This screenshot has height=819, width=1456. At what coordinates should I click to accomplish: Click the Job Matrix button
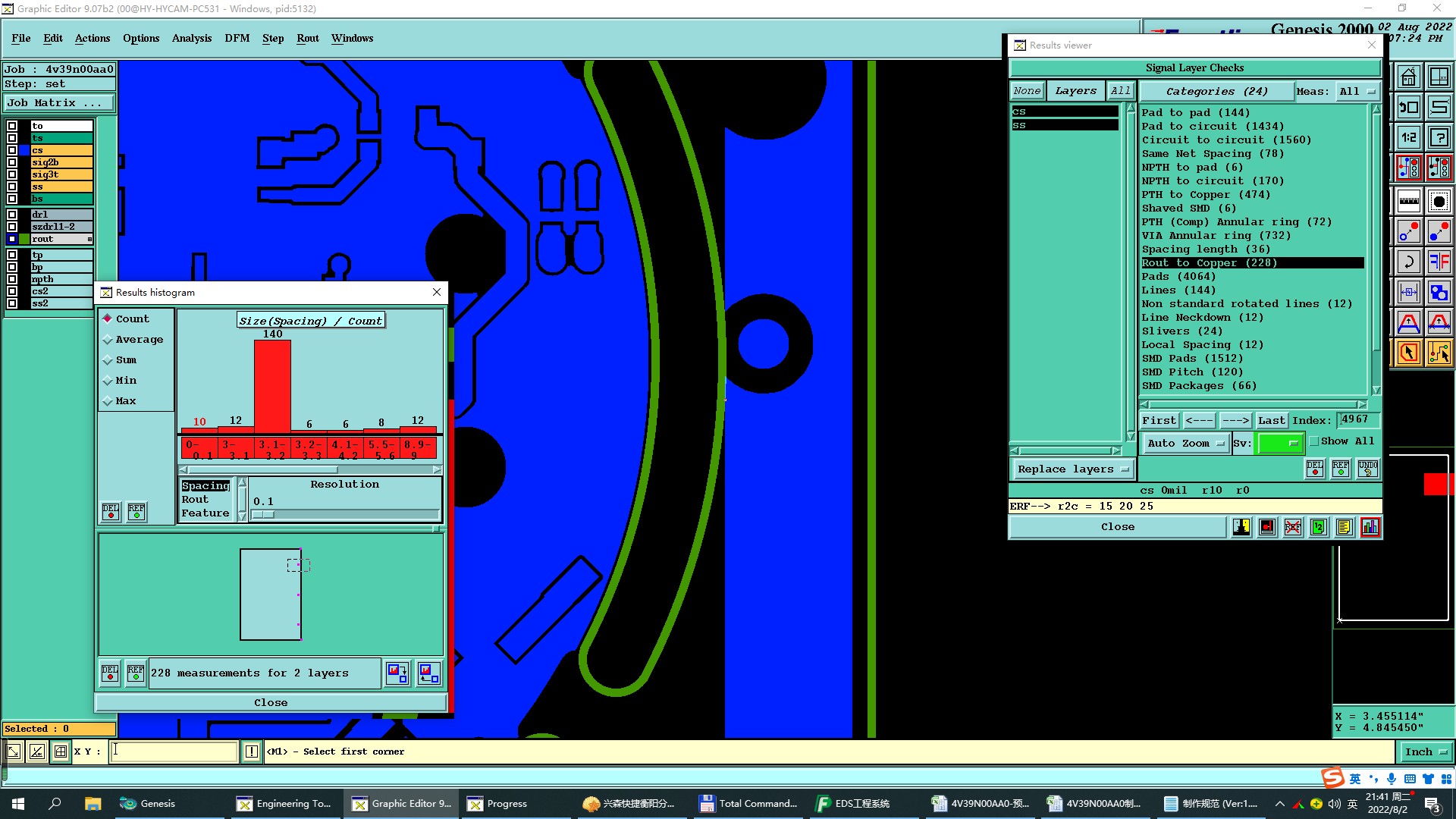click(58, 103)
